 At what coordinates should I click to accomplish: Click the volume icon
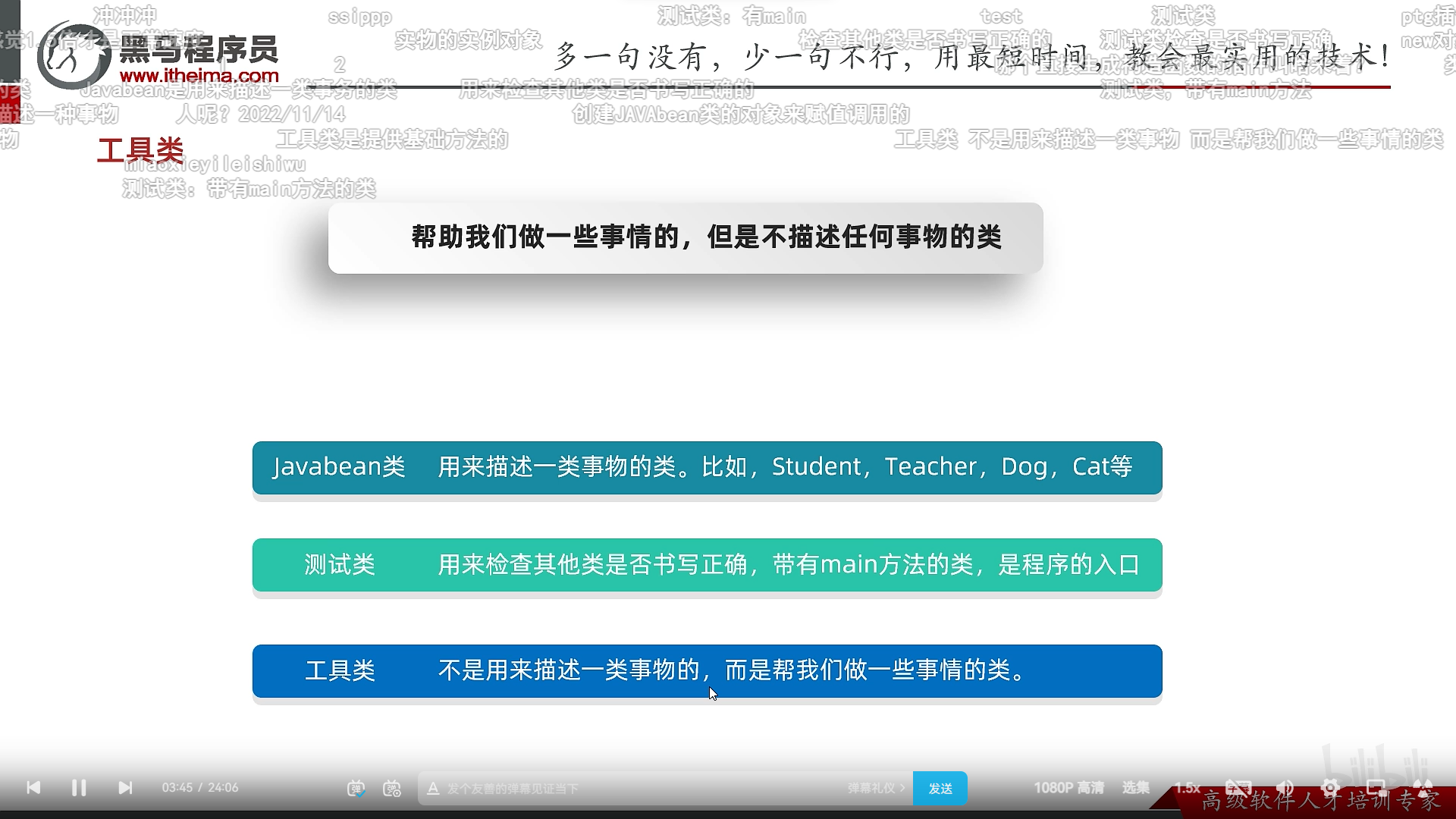pyautogui.click(x=1284, y=787)
